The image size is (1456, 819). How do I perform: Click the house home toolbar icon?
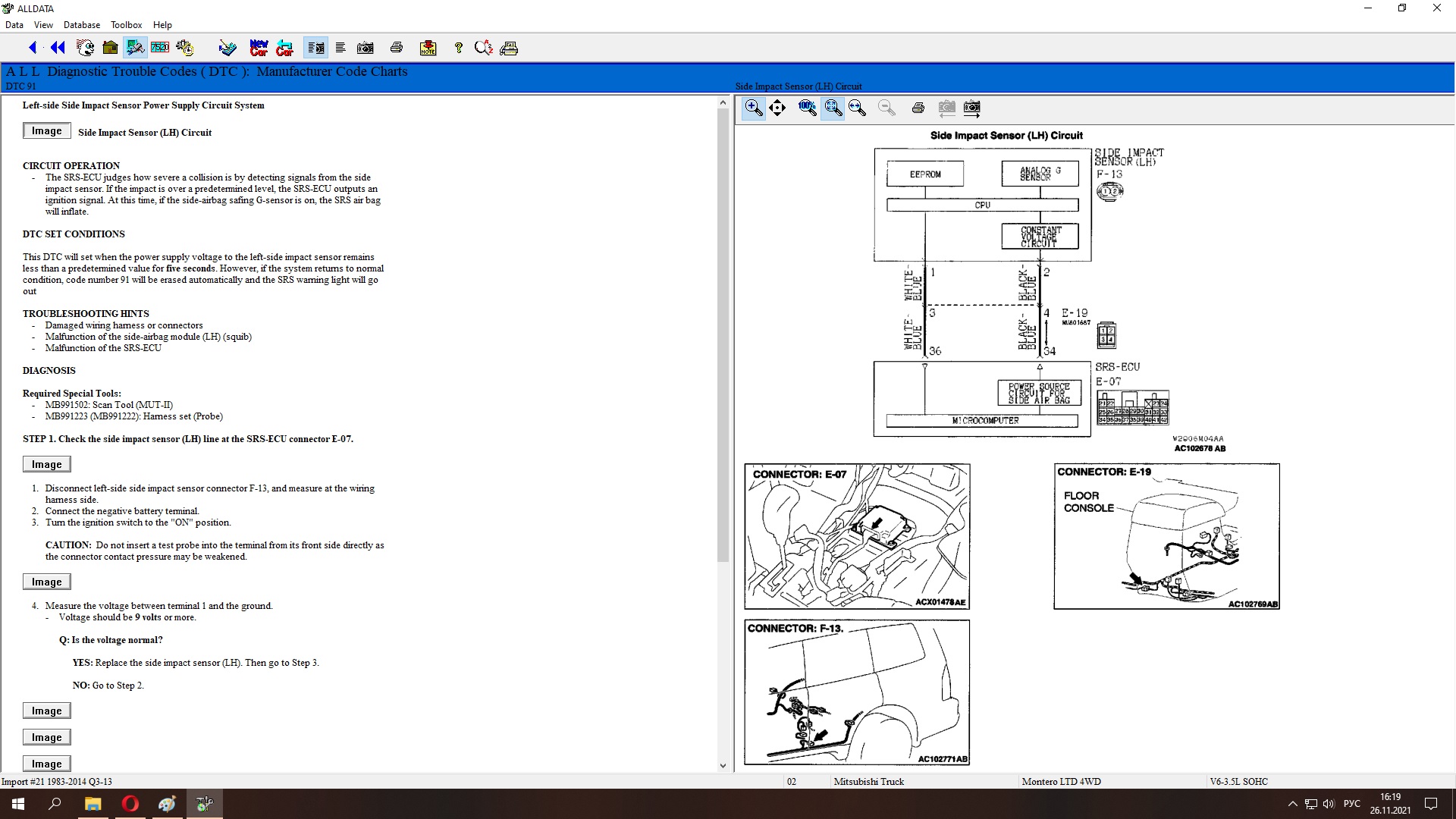tap(110, 48)
